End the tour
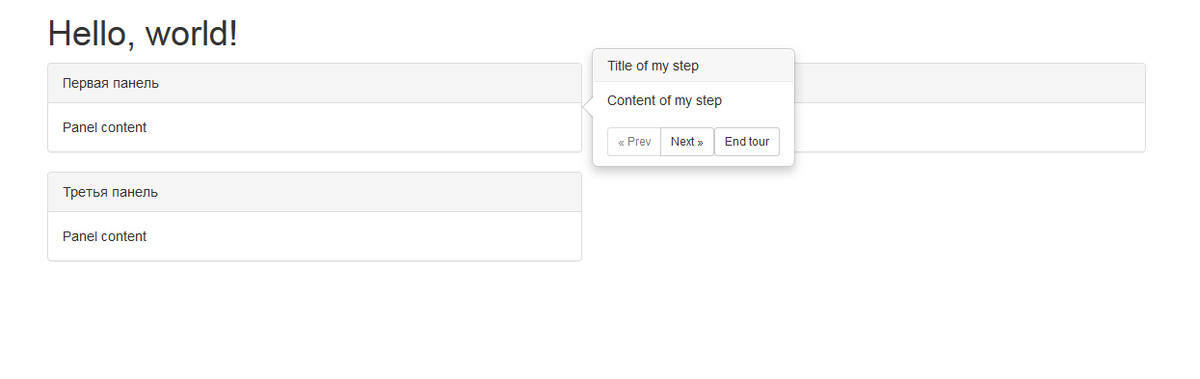1200x379 pixels. [747, 142]
